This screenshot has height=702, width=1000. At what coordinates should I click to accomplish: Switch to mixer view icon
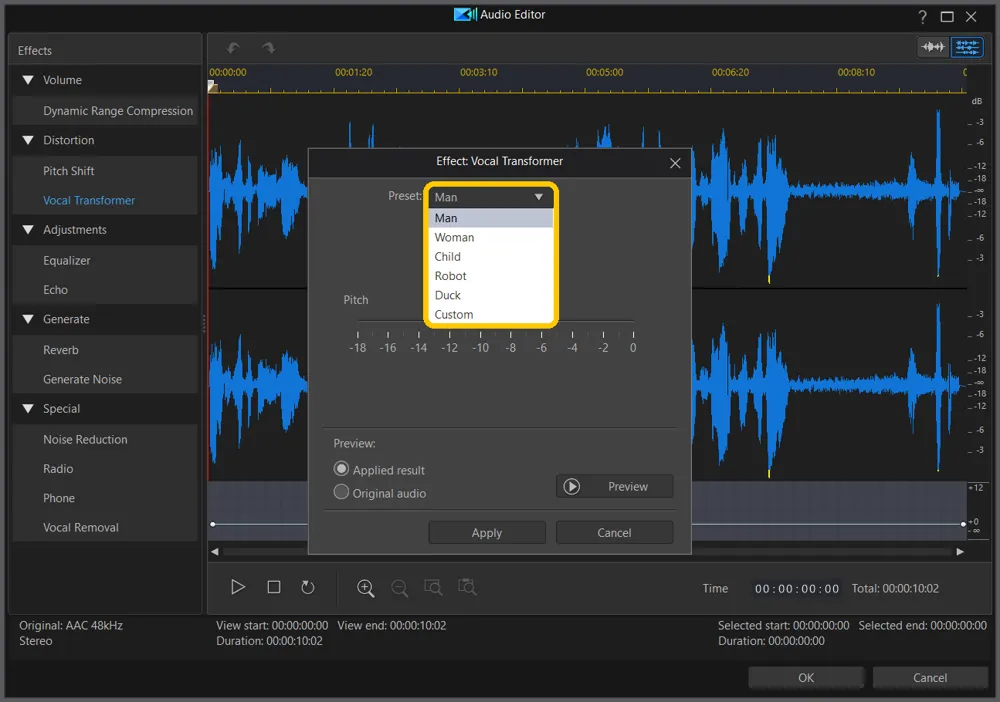(967, 47)
